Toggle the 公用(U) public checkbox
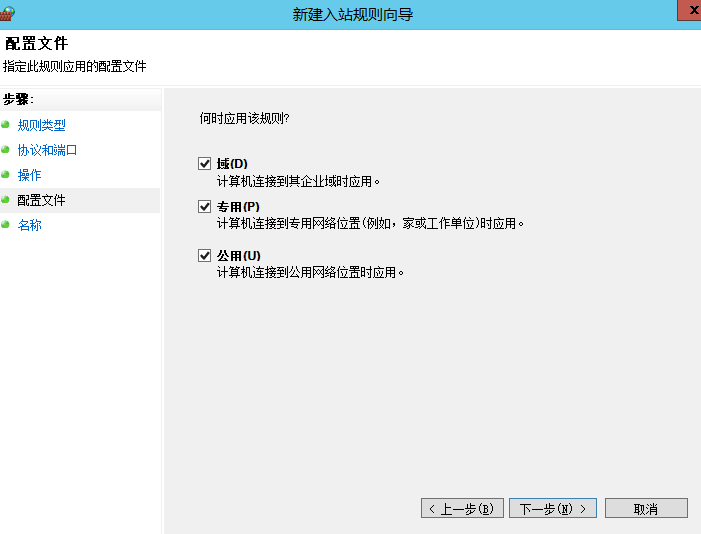This screenshot has height=534, width=701. point(204,255)
